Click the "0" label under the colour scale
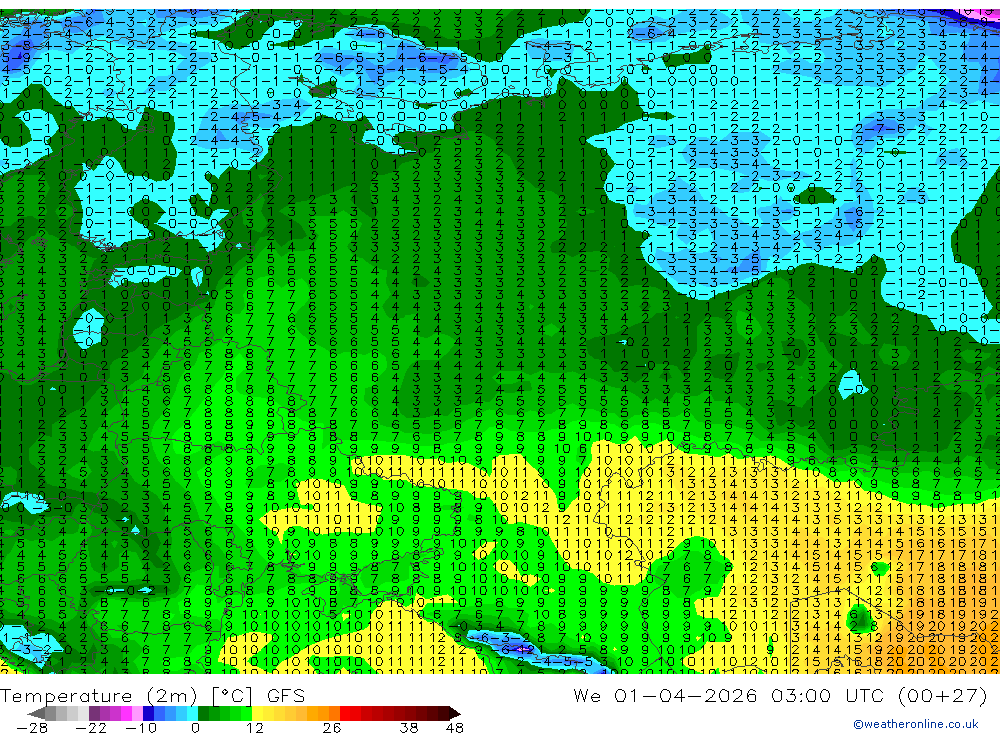This screenshot has width=1000, height=733. pyautogui.click(x=195, y=727)
